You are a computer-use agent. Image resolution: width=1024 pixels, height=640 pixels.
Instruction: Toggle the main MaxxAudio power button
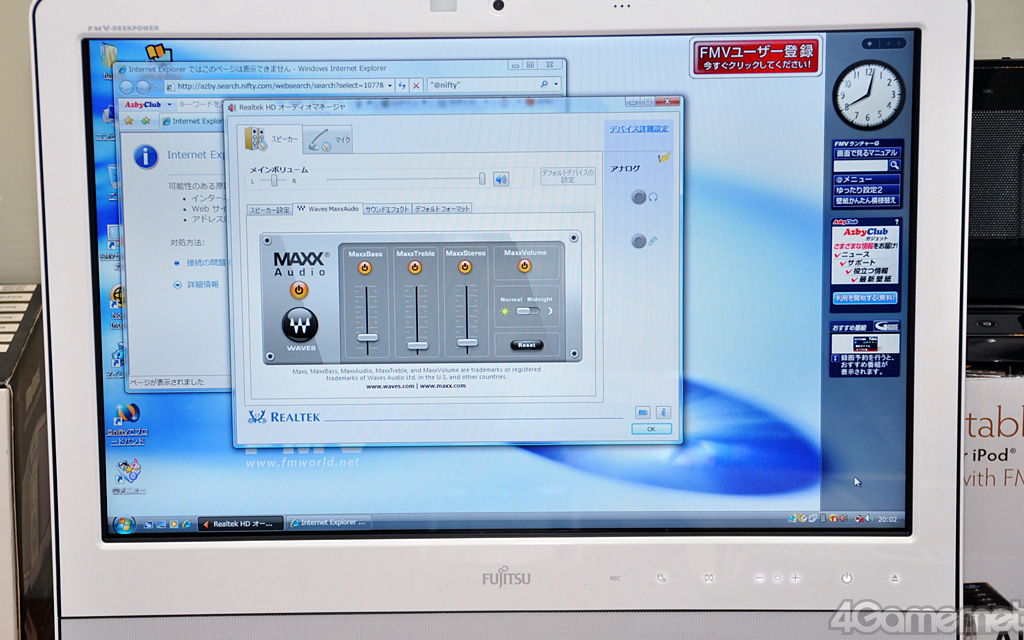pos(299,290)
